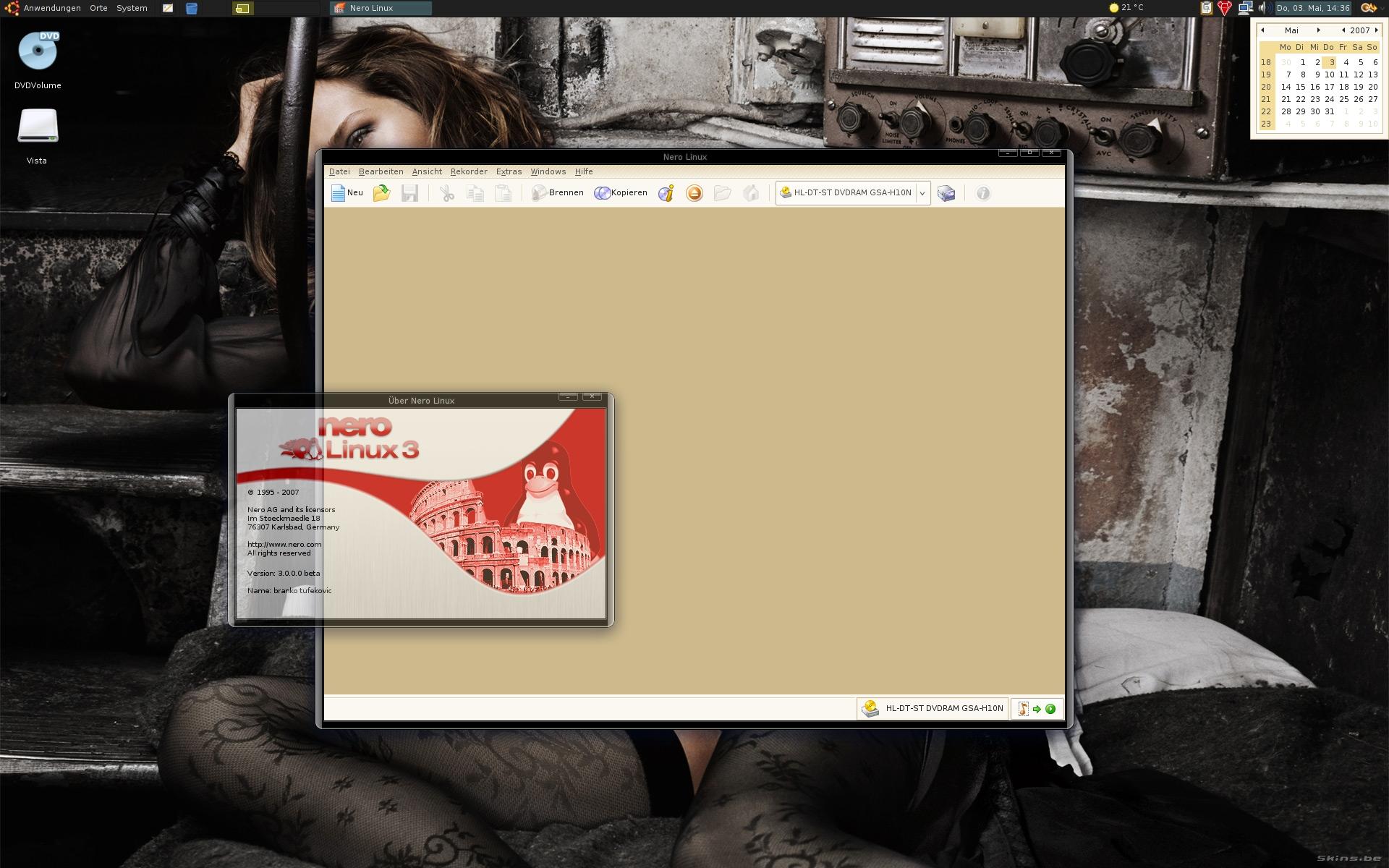This screenshot has width=1389, height=868.
Task: Open the Orte menu in the top panel
Action: (x=98, y=8)
